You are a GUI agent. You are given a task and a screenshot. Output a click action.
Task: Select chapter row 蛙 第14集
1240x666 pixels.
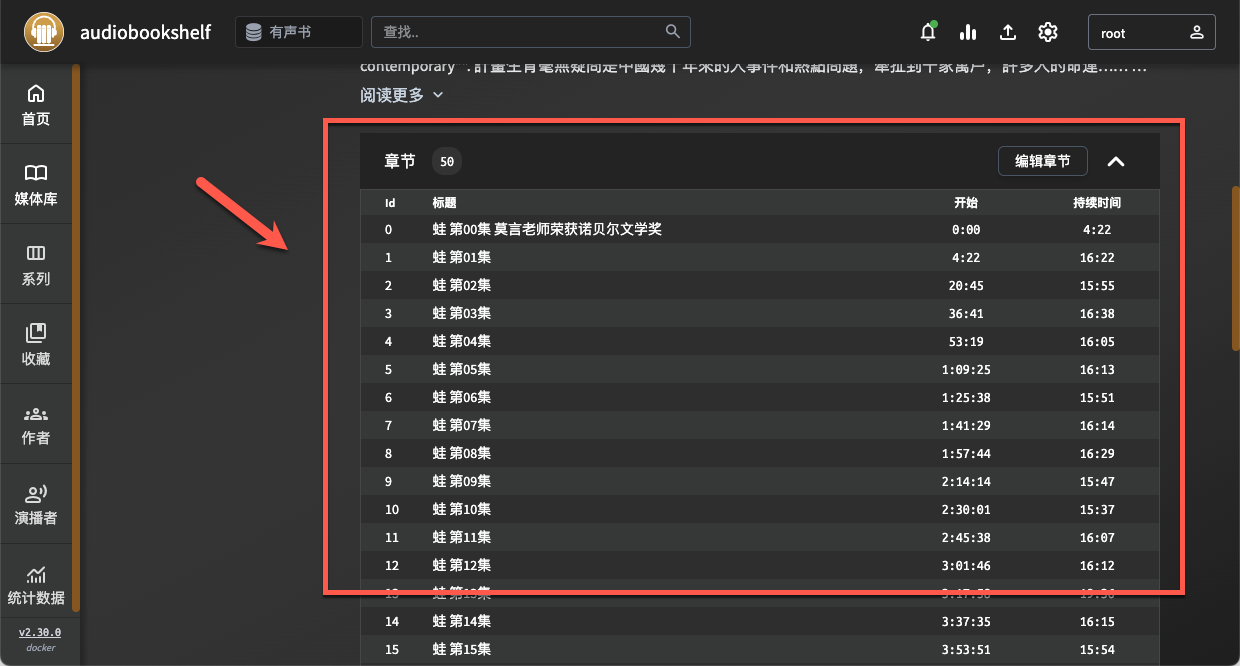tap(760, 621)
